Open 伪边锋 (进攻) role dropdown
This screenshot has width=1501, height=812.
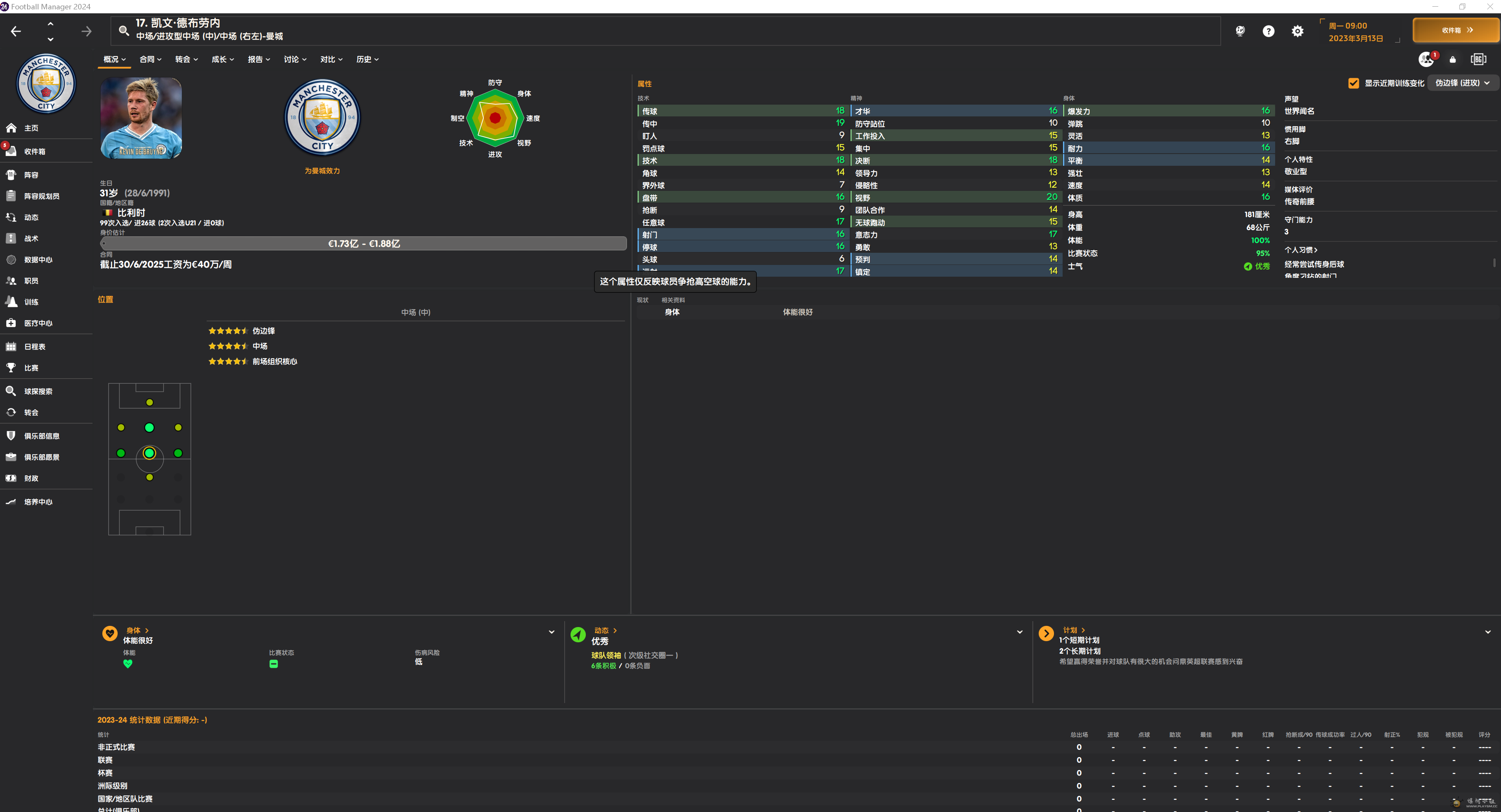[x=1462, y=83]
